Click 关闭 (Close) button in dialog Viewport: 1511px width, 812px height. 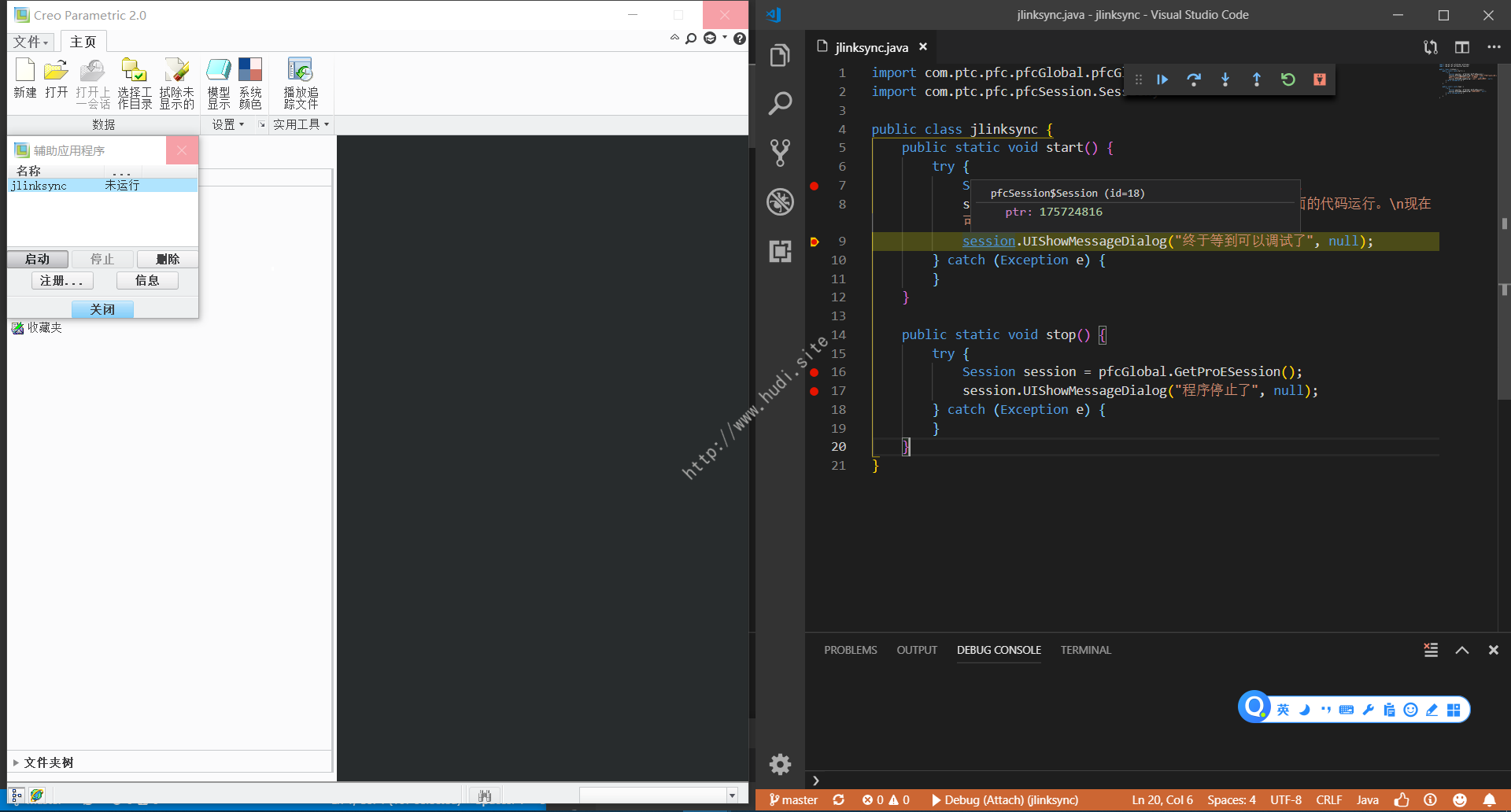pyautogui.click(x=102, y=309)
